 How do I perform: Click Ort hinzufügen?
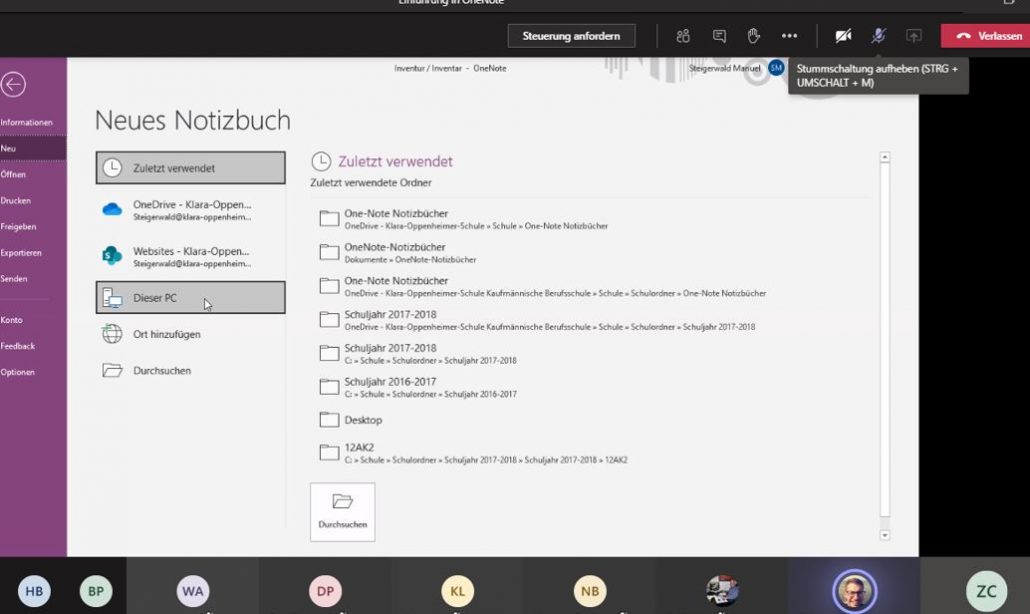pos(190,334)
